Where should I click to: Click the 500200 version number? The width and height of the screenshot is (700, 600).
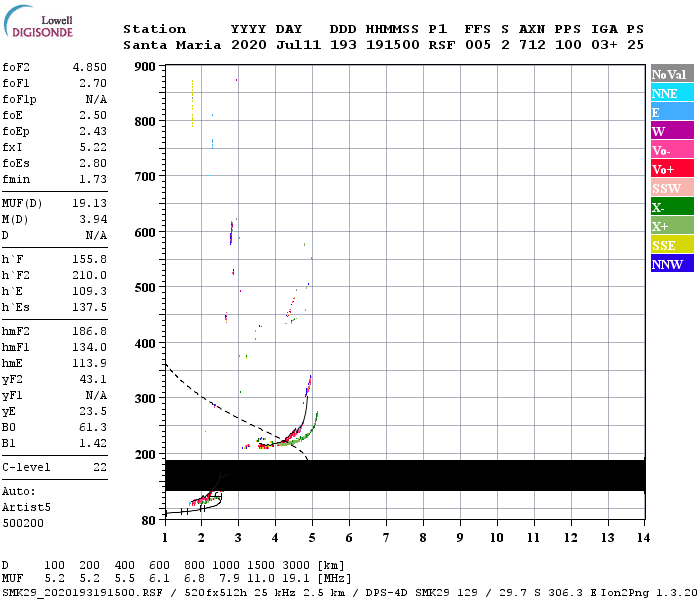click(23, 523)
